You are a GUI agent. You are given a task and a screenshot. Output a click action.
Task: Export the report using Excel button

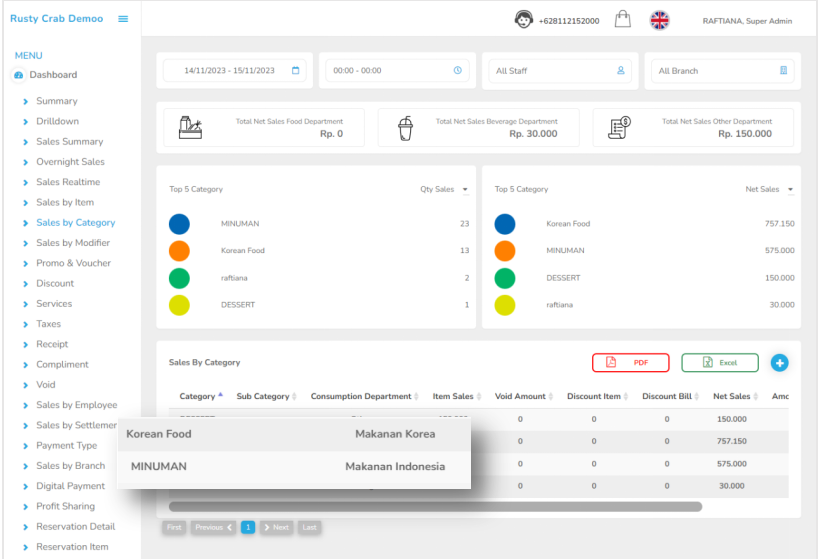click(720, 363)
